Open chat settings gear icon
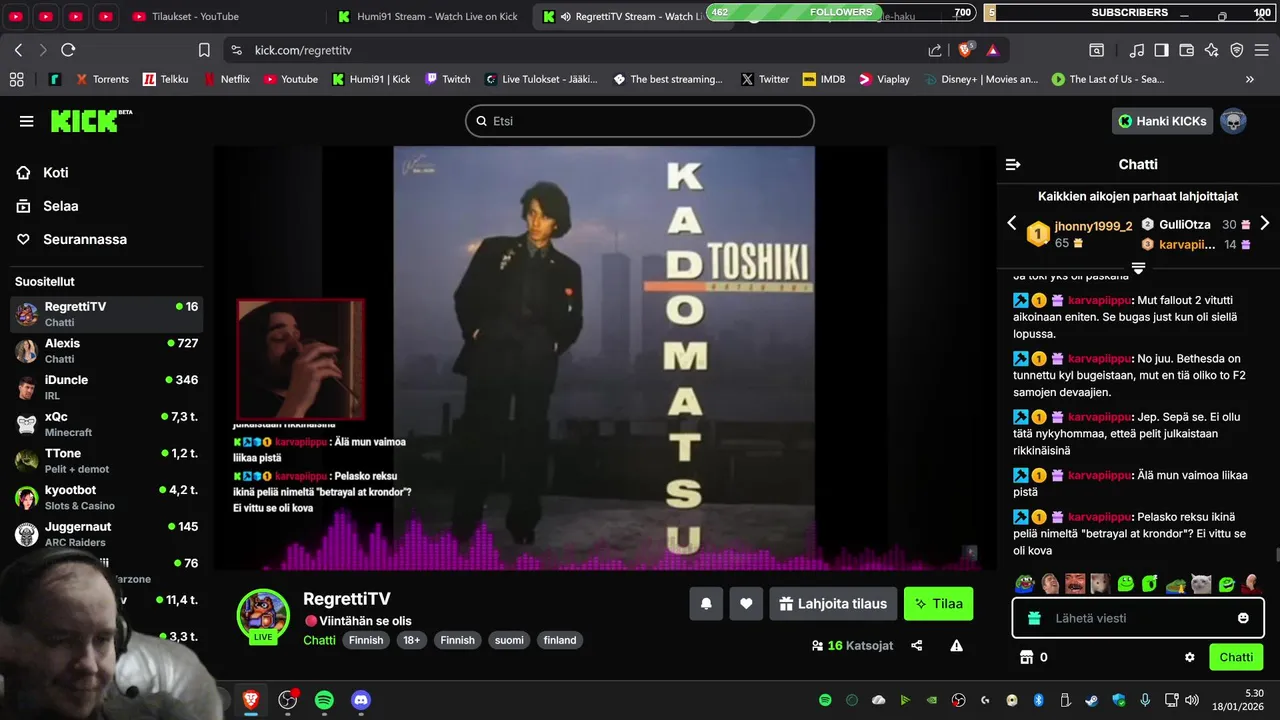 [x=1190, y=657]
